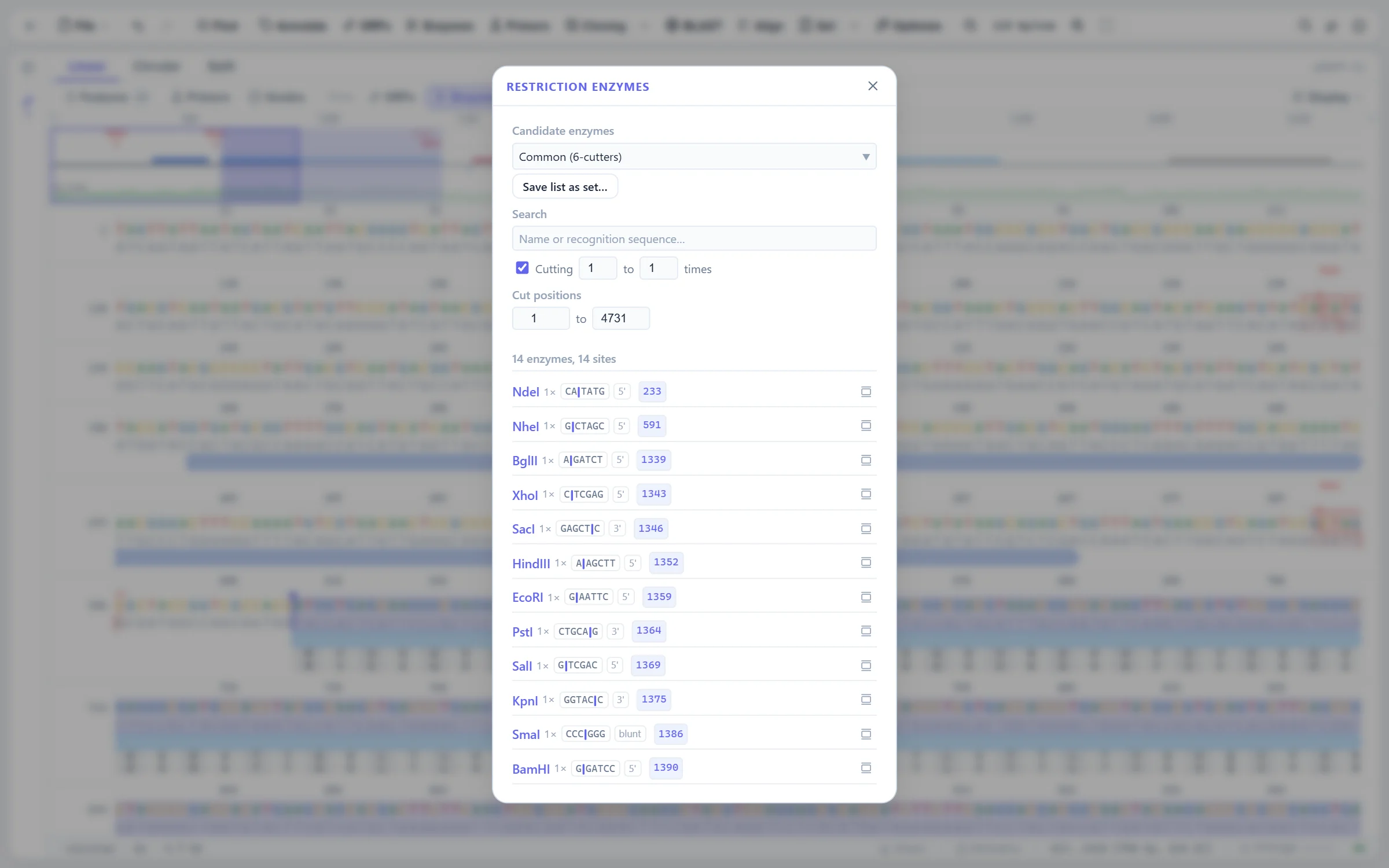Jump to BamHI cut position 1390

tap(666, 767)
